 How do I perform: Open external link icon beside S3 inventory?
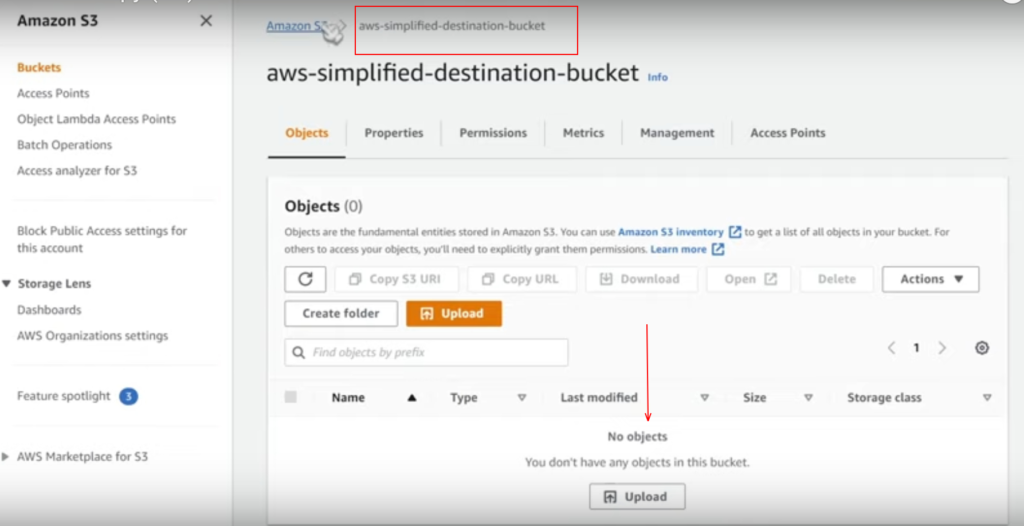pyautogui.click(x=735, y=232)
